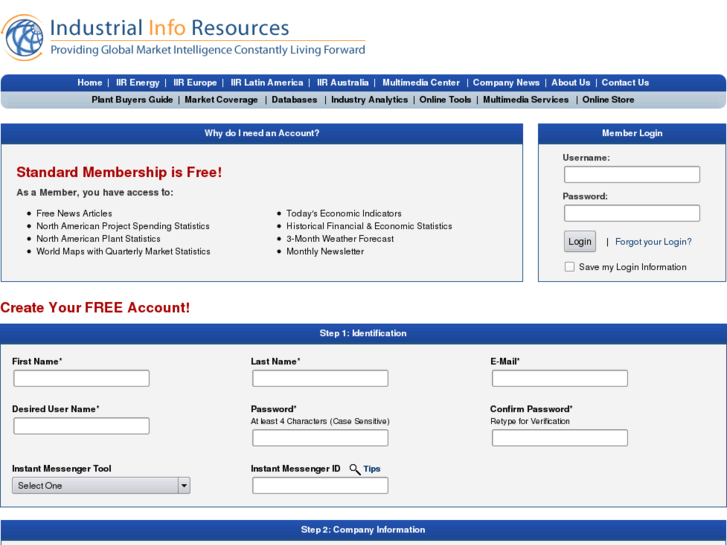
Task: Click 'Create Your FREE Account!' heading
Action: point(95,308)
